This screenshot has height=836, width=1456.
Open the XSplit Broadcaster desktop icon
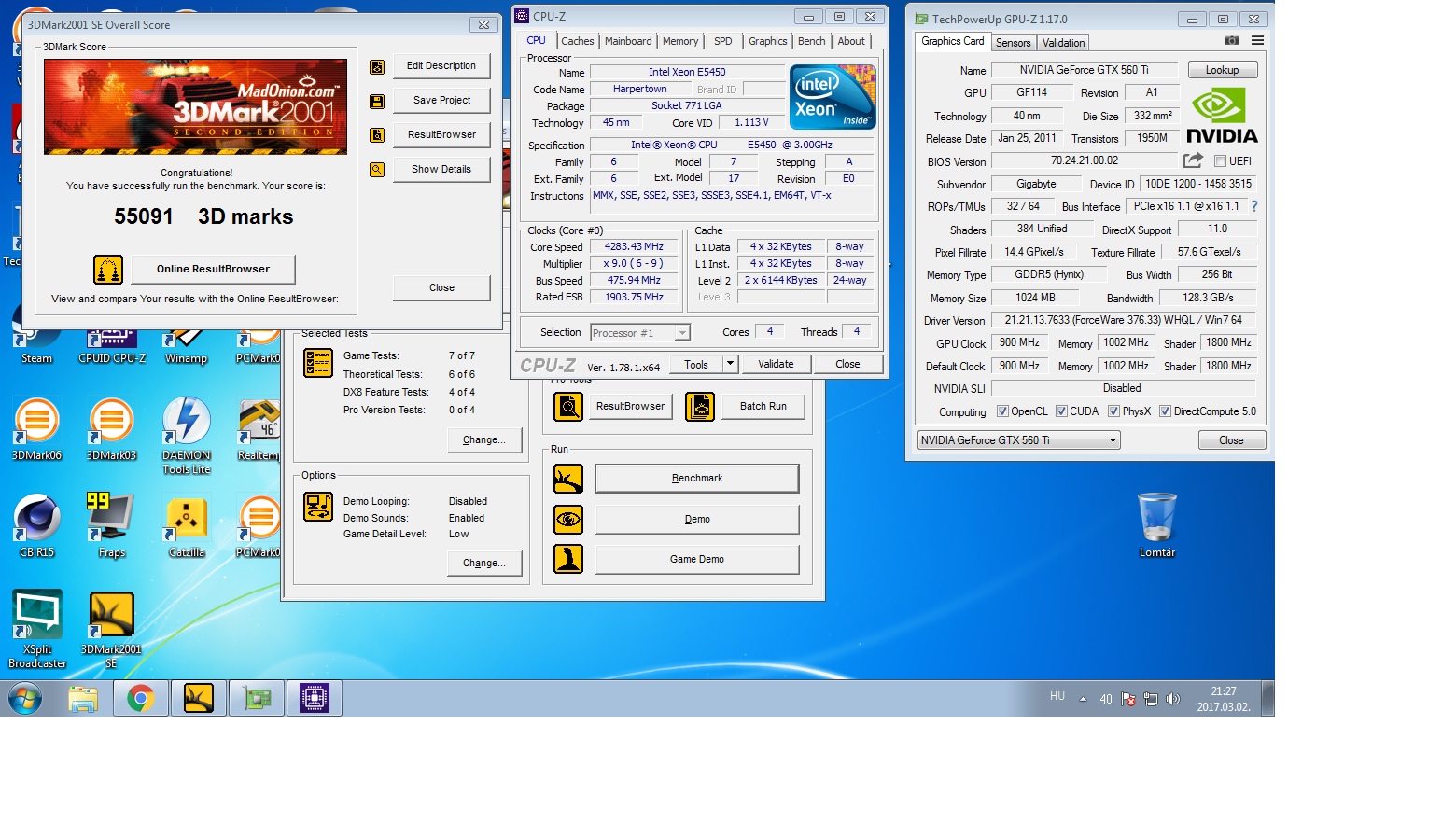[x=37, y=630]
